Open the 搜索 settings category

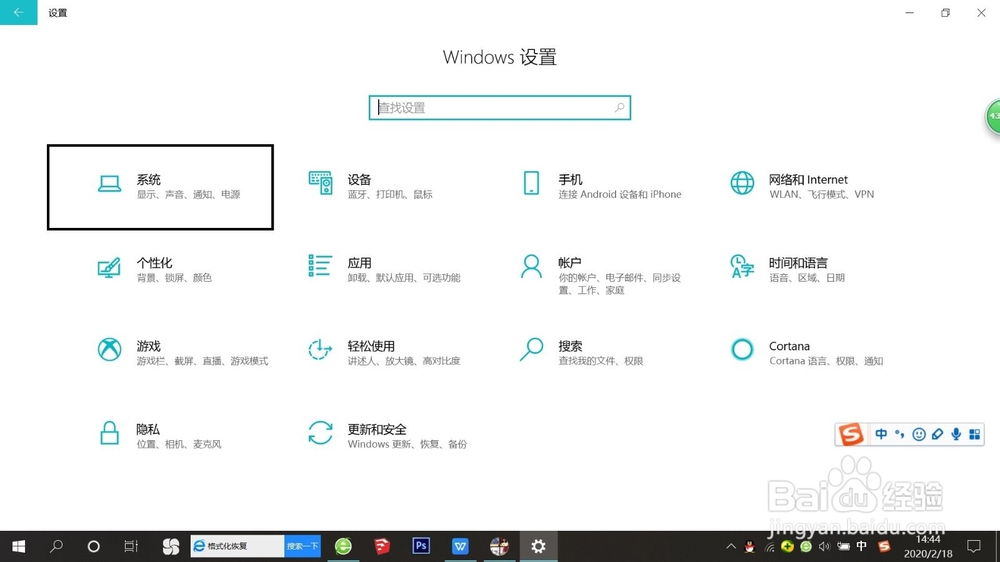582,352
